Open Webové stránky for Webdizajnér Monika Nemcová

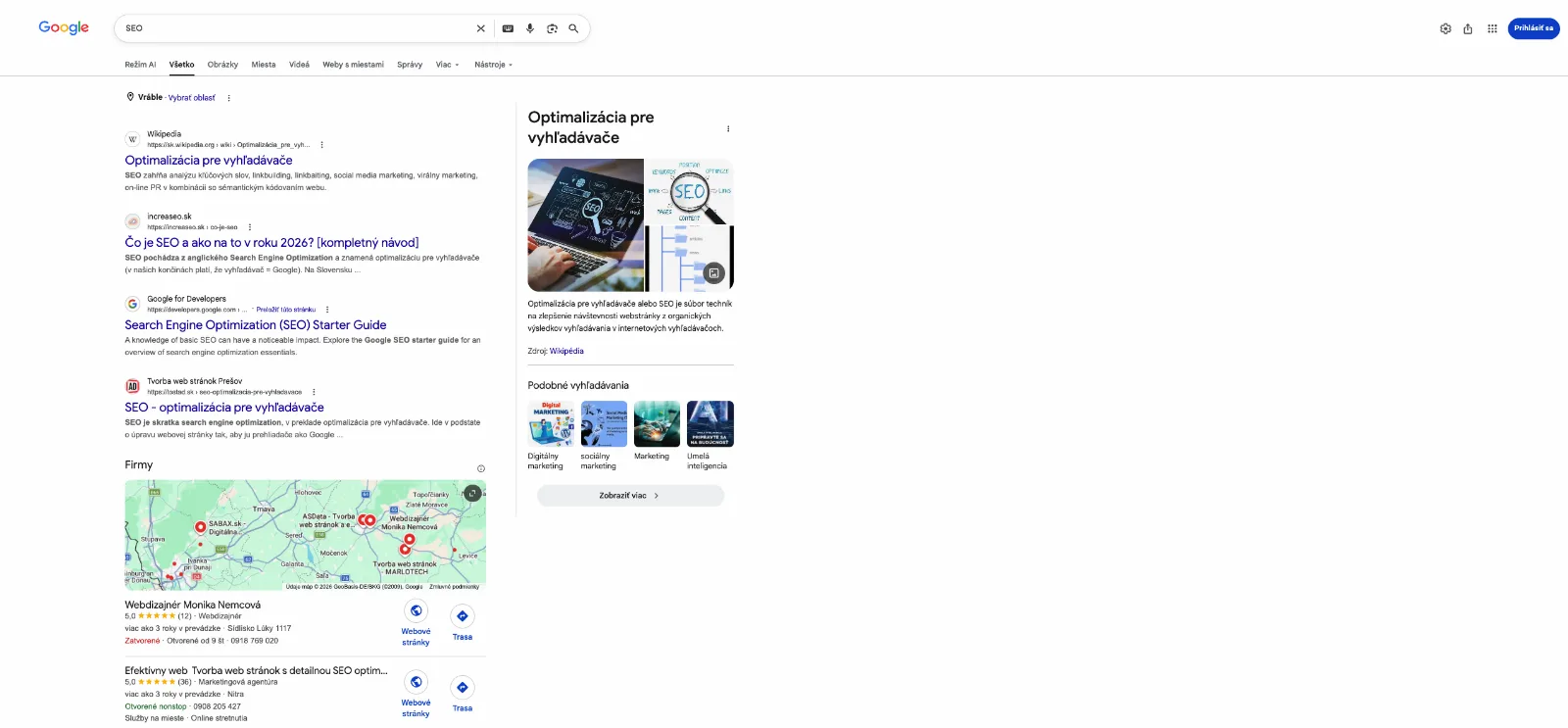click(x=416, y=623)
